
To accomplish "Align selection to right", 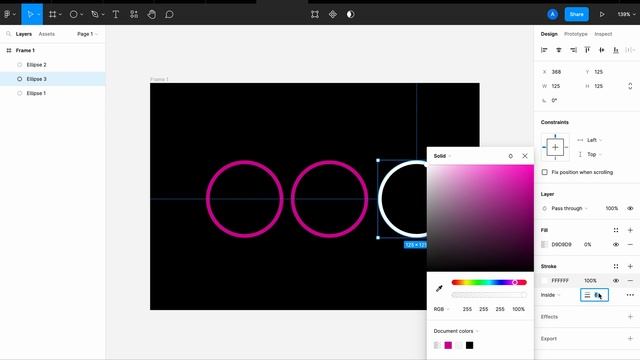I will (573, 50).
